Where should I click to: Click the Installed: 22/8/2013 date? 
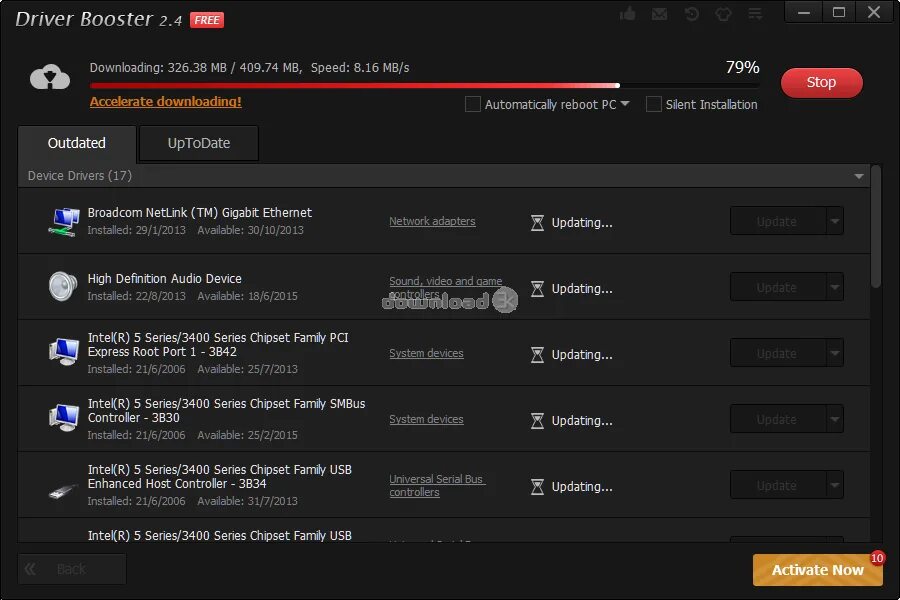click(137, 296)
